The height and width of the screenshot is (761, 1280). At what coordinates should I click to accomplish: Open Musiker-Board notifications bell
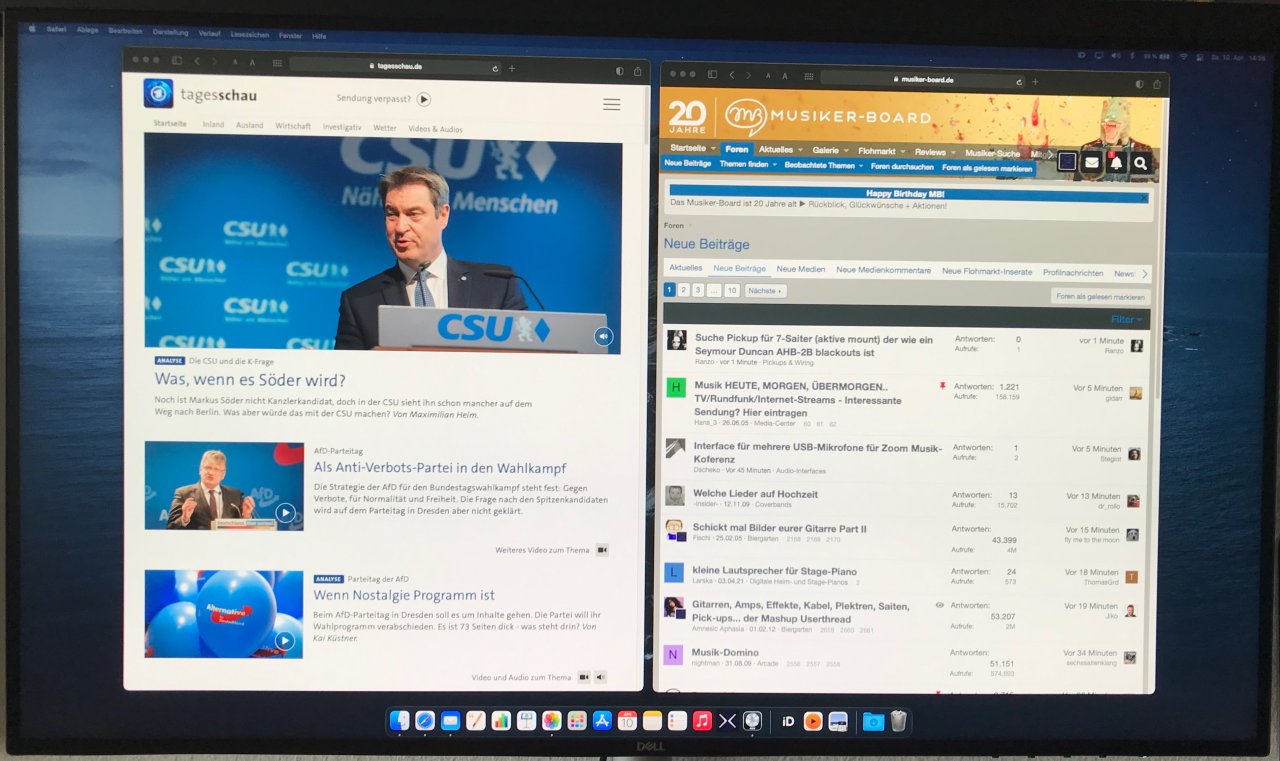pos(1116,163)
